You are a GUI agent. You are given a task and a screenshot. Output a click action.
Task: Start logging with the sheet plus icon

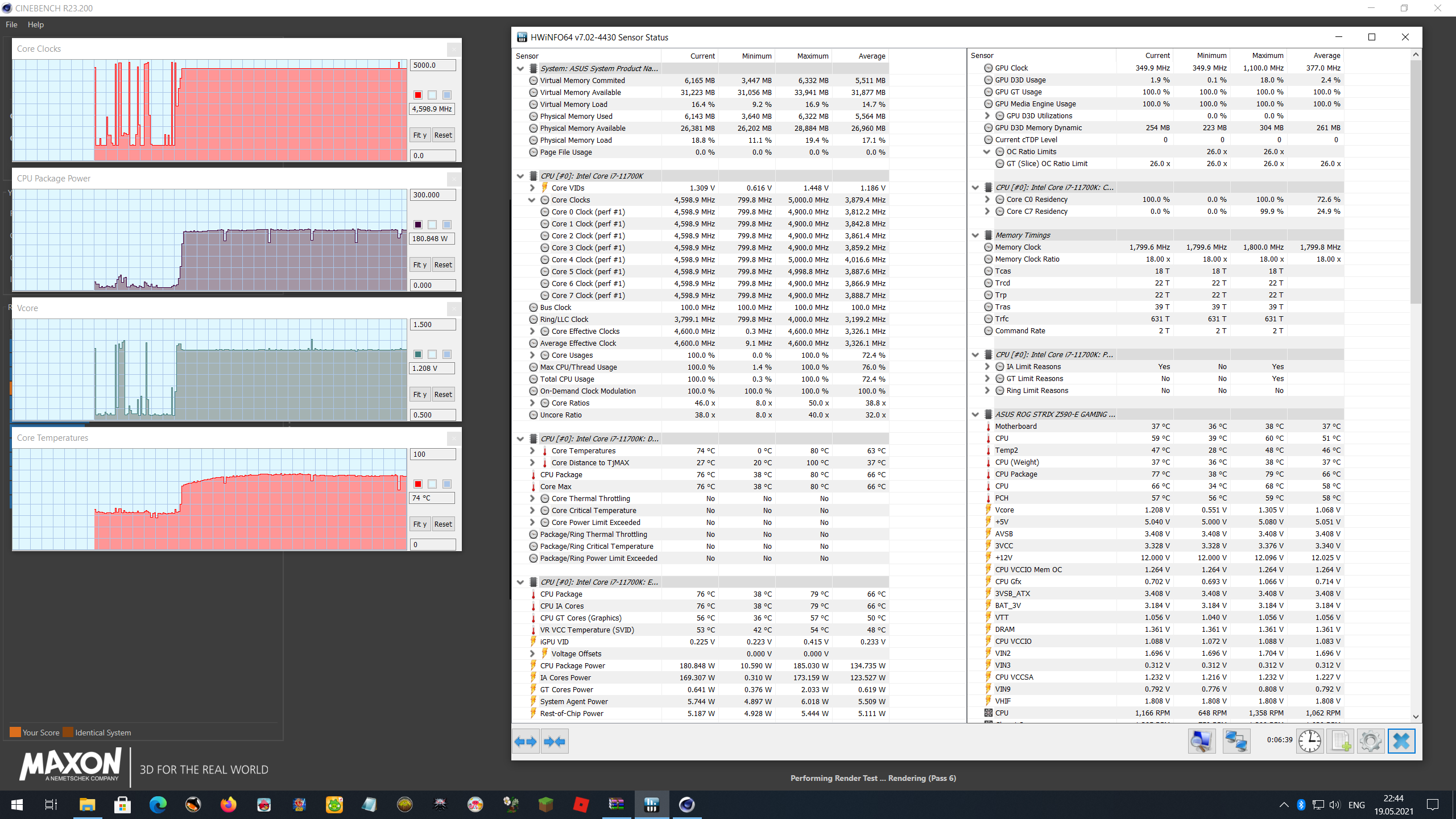click(x=1341, y=741)
